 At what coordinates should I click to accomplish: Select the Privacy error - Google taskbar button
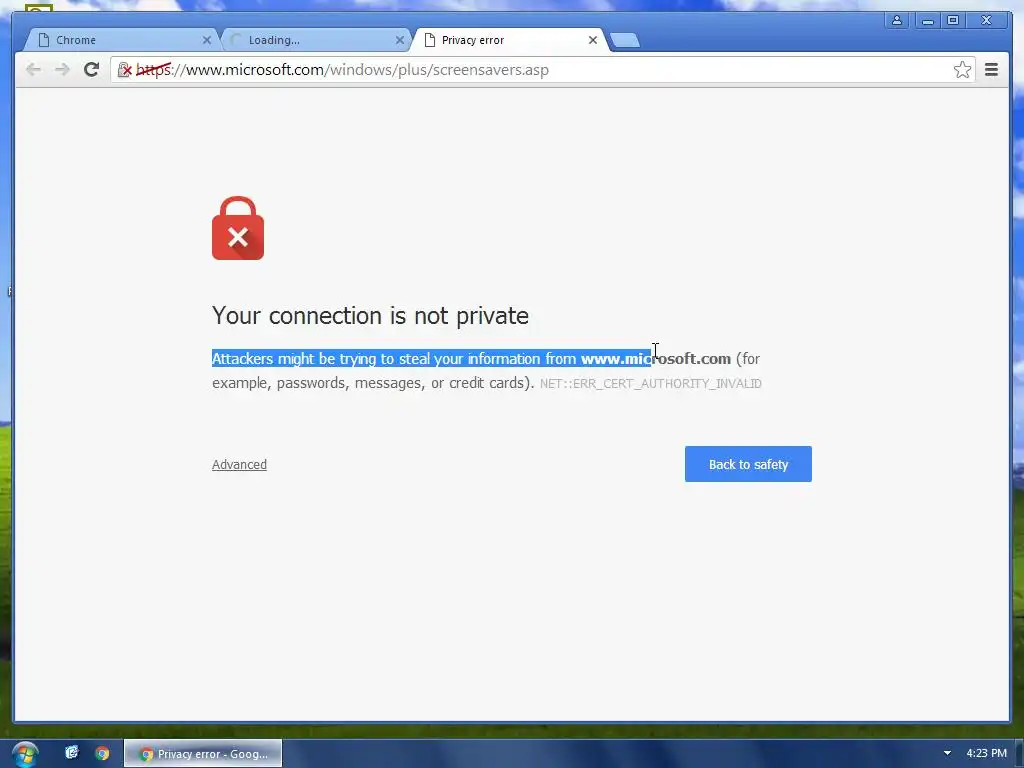(203, 754)
